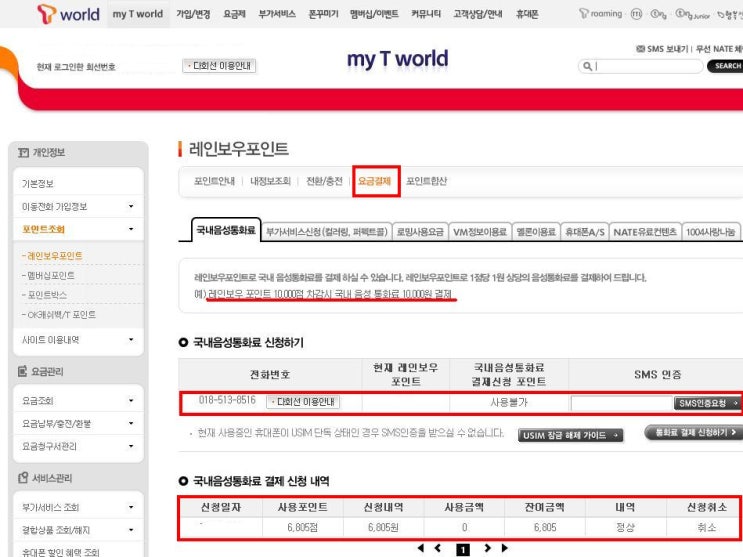Expand 이동전화 가입정보 arrow

coord(131,206)
